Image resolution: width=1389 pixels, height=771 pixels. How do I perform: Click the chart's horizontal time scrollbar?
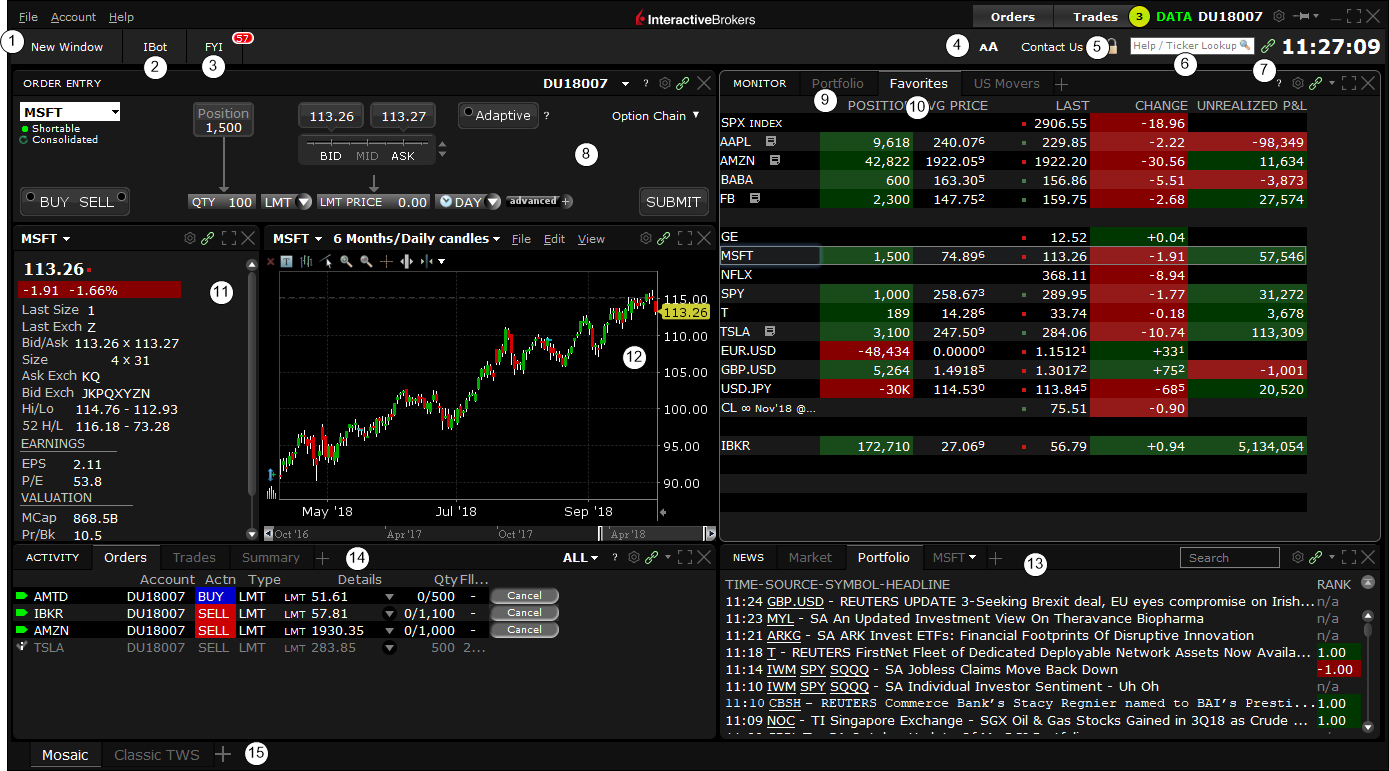tap(489, 533)
